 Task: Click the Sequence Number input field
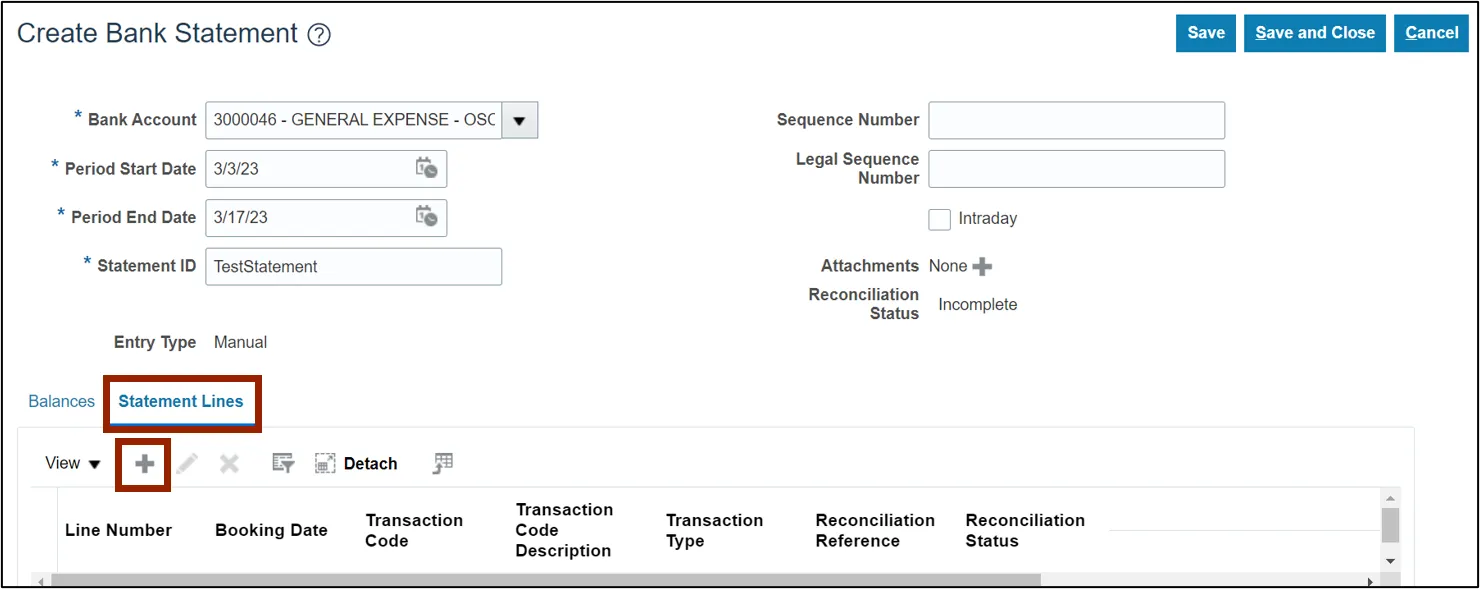[x=1076, y=120]
